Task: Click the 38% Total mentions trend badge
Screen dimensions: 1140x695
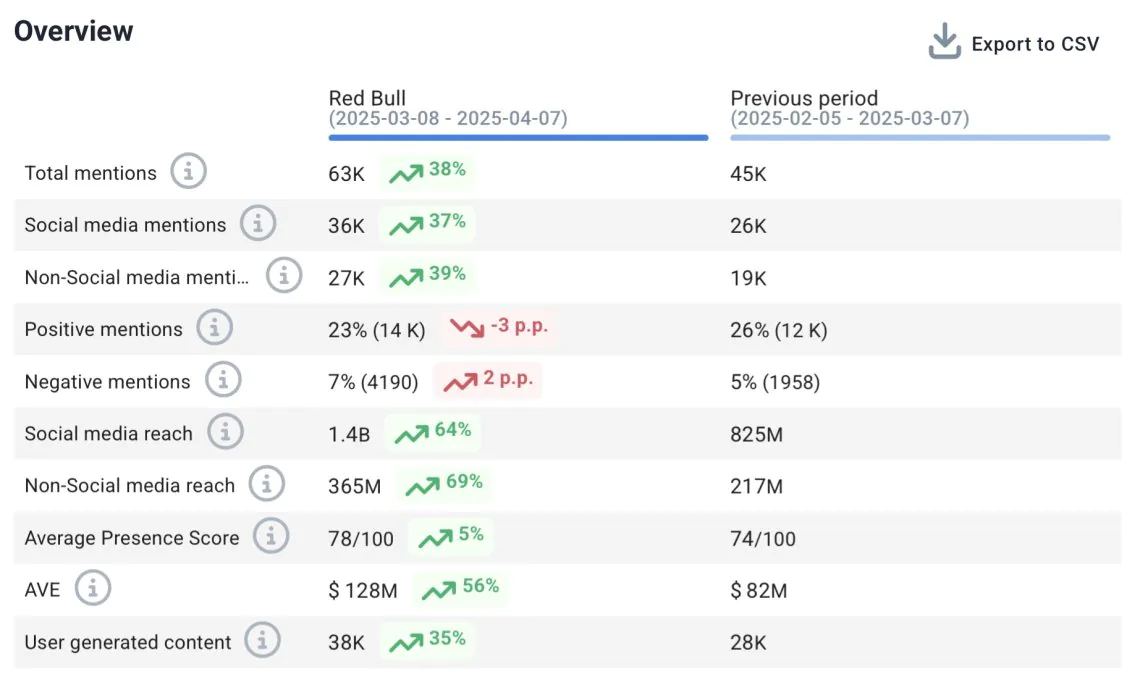Action: (x=428, y=171)
